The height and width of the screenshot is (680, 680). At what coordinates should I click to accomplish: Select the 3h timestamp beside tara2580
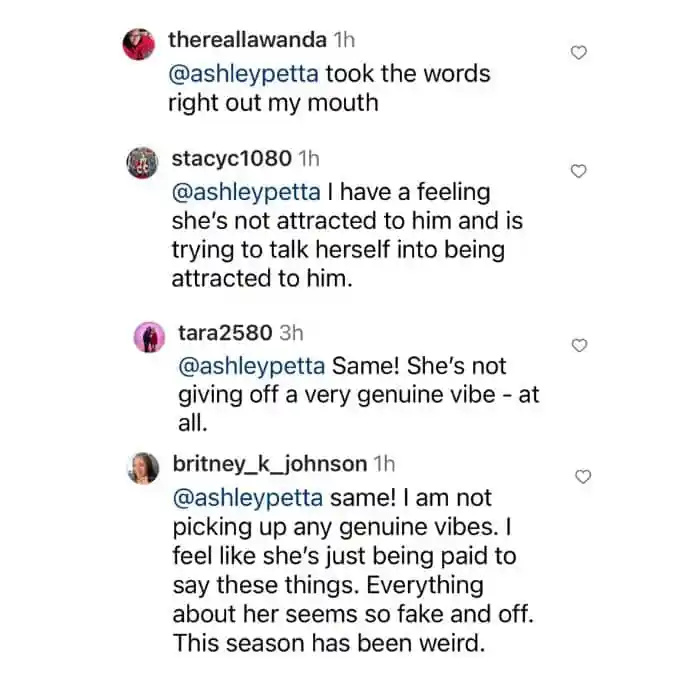[291, 333]
